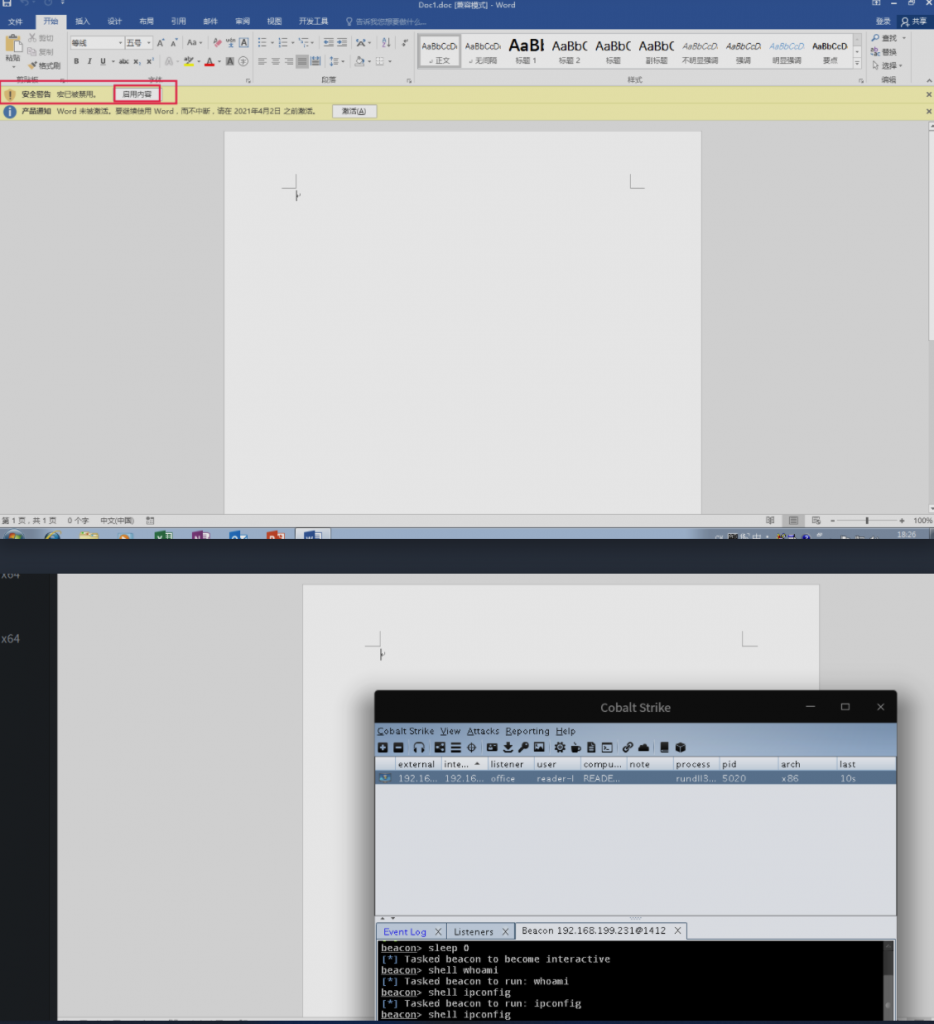Open Java applet attack coffee cup icon
This screenshot has height=1024, width=934.
575,747
